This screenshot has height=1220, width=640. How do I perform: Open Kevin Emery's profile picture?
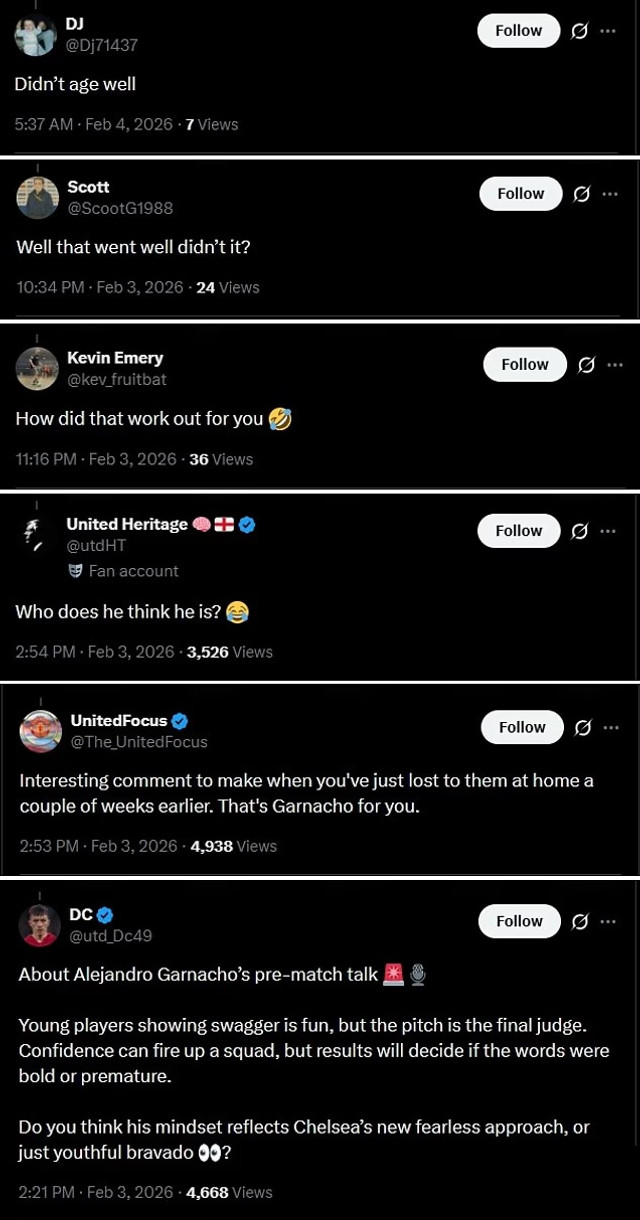tap(37, 368)
